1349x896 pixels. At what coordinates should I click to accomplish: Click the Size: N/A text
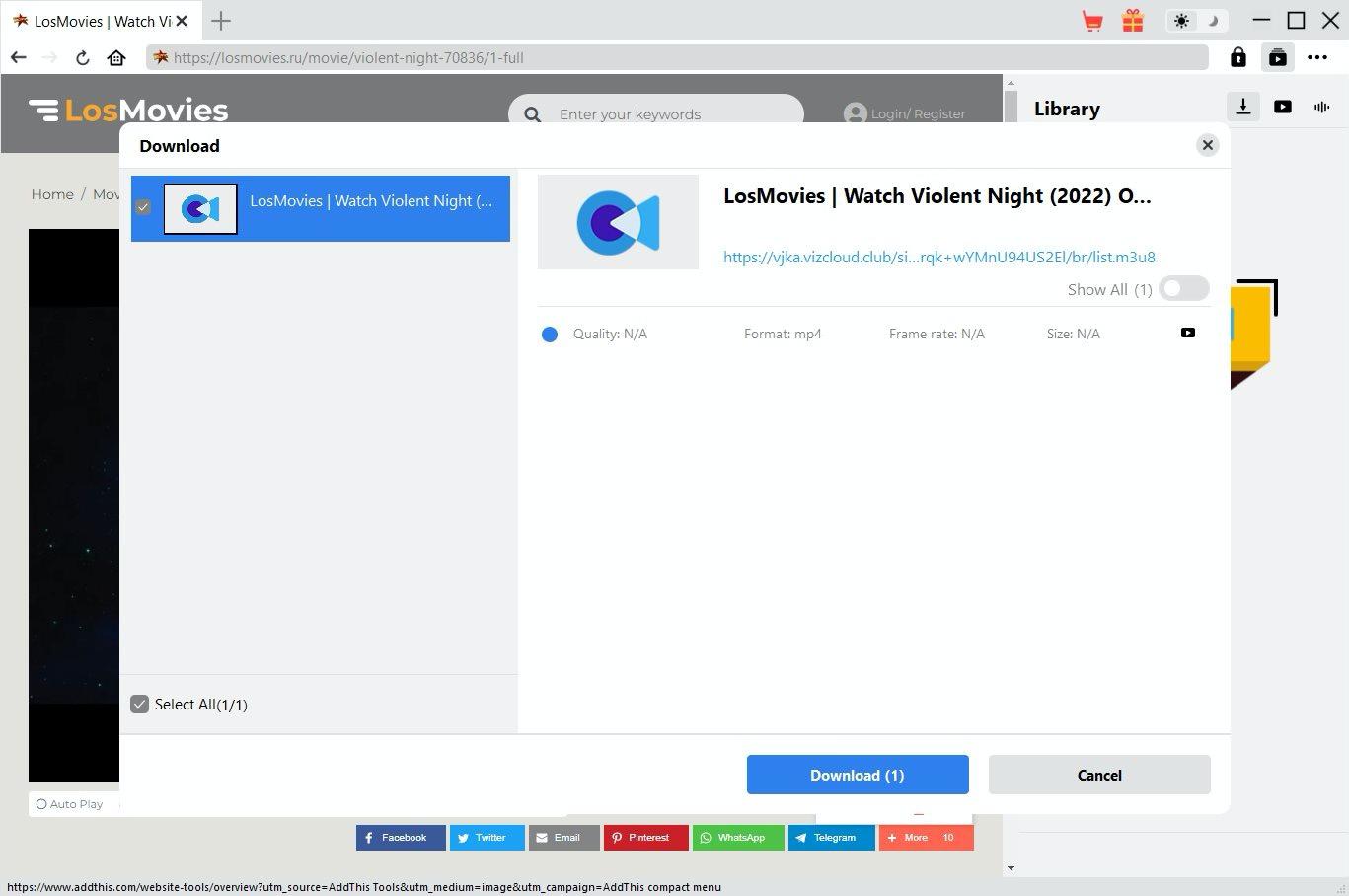click(x=1074, y=334)
